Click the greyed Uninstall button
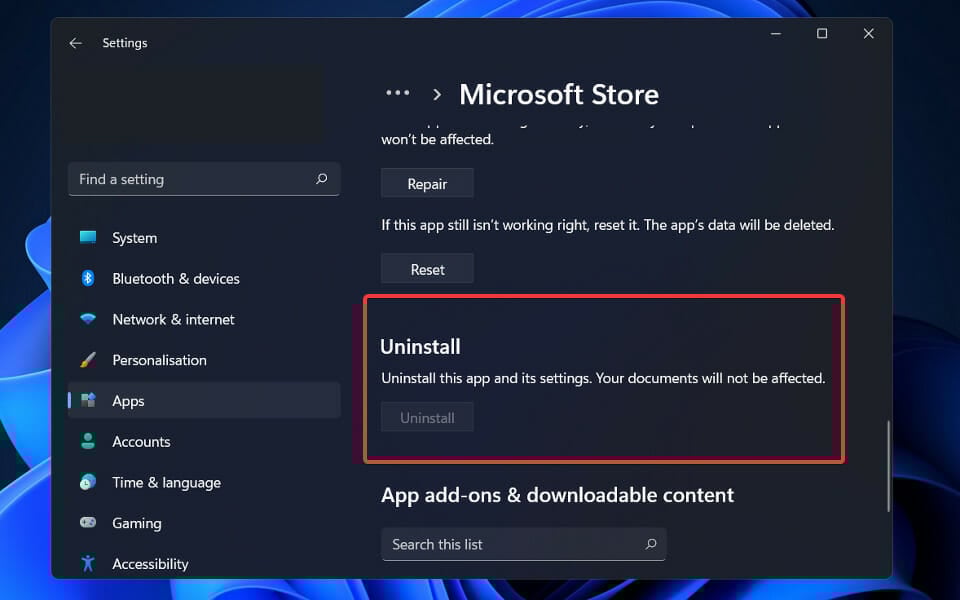 427,418
